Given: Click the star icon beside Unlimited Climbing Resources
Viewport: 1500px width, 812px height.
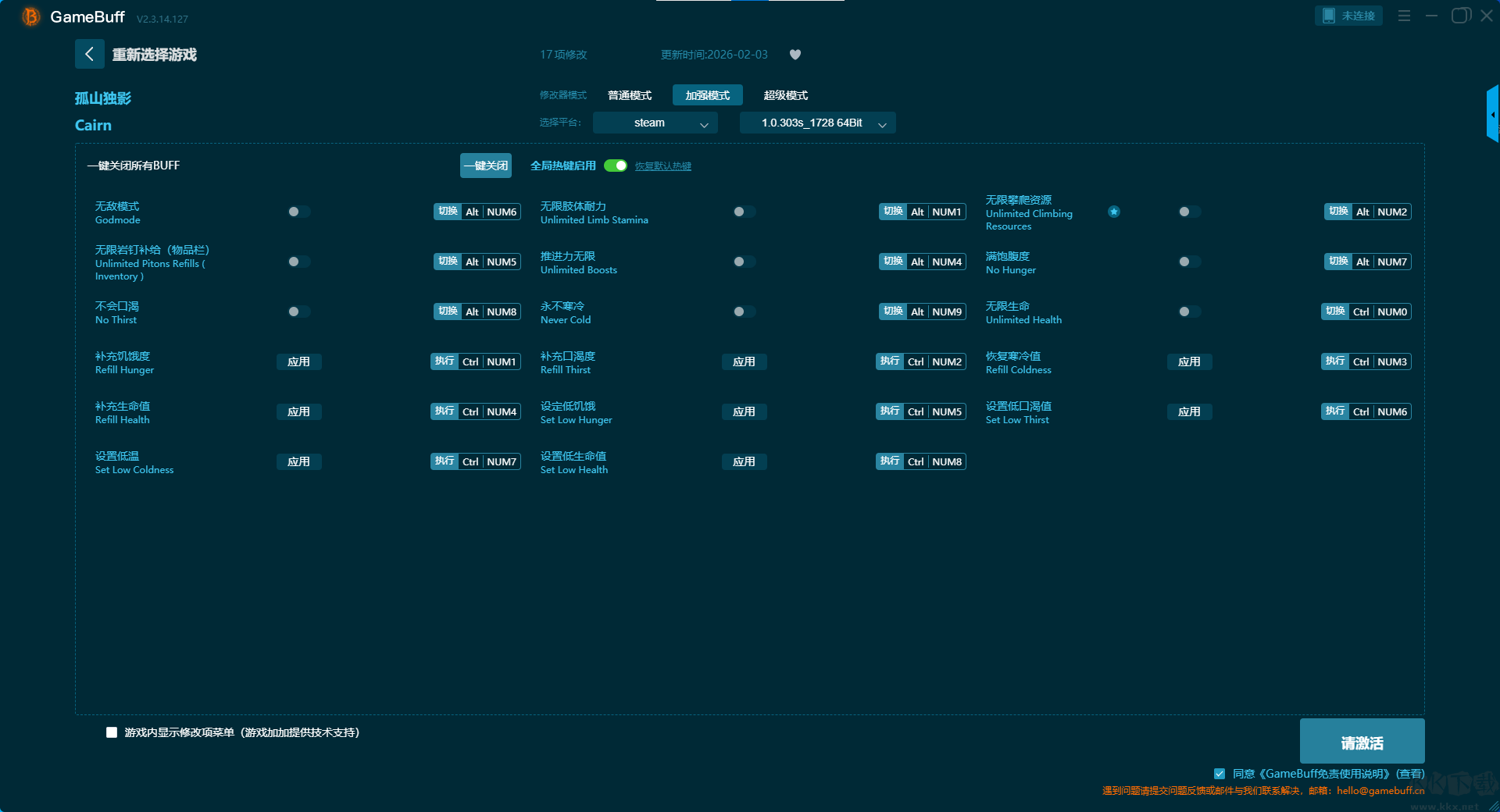Looking at the screenshot, I should click(1114, 212).
